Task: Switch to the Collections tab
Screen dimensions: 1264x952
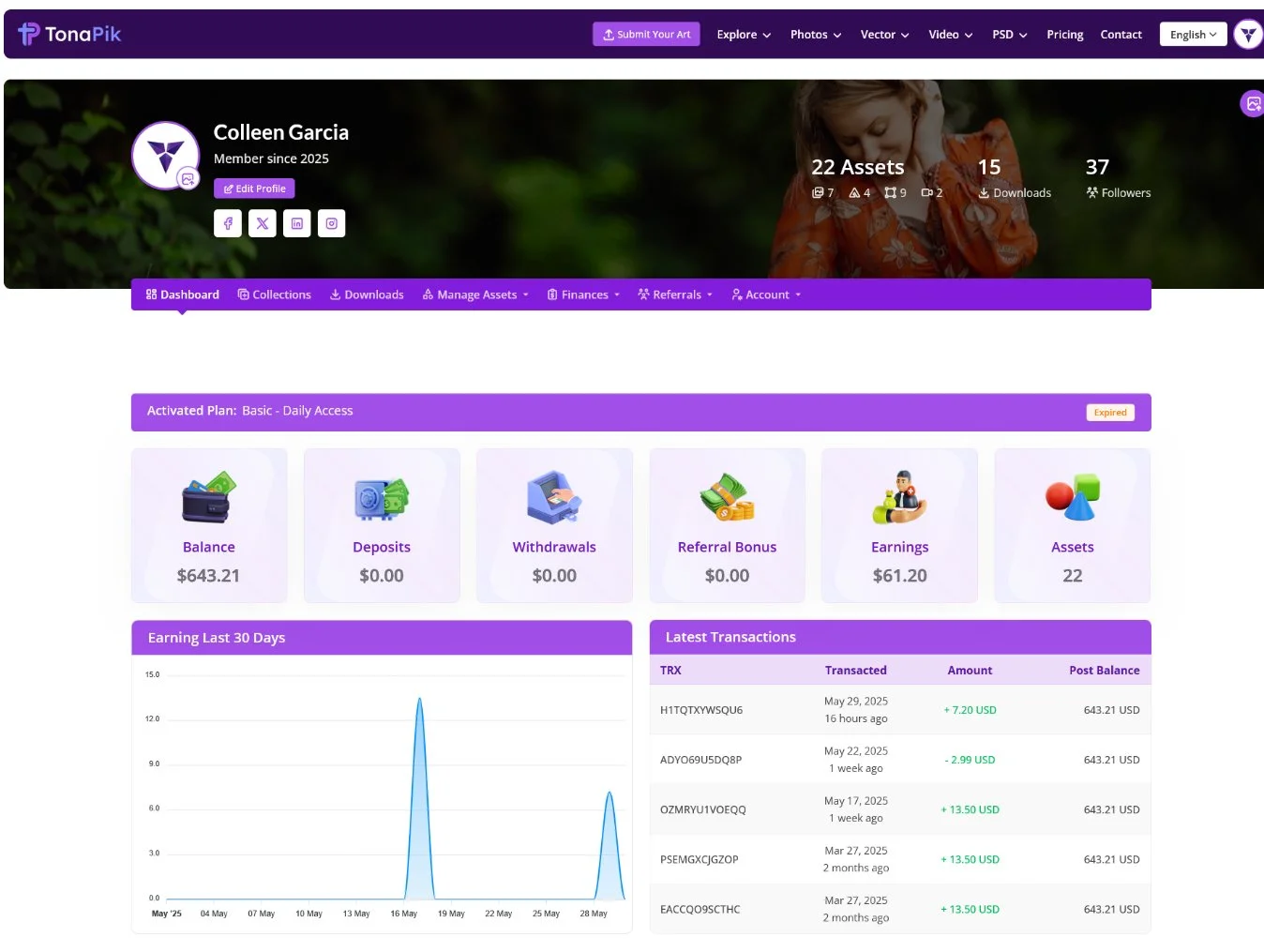Action: pyautogui.click(x=274, y=295)
